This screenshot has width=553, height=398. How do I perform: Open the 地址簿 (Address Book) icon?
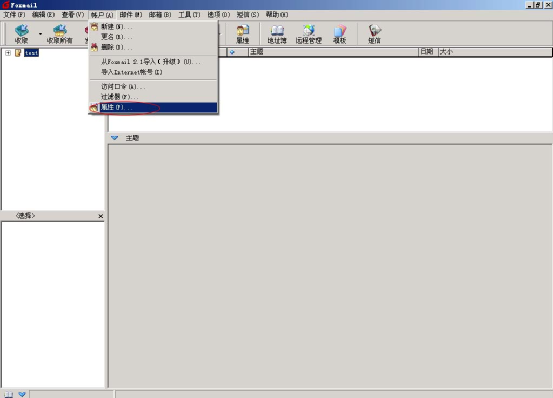[x=277, y=34]
